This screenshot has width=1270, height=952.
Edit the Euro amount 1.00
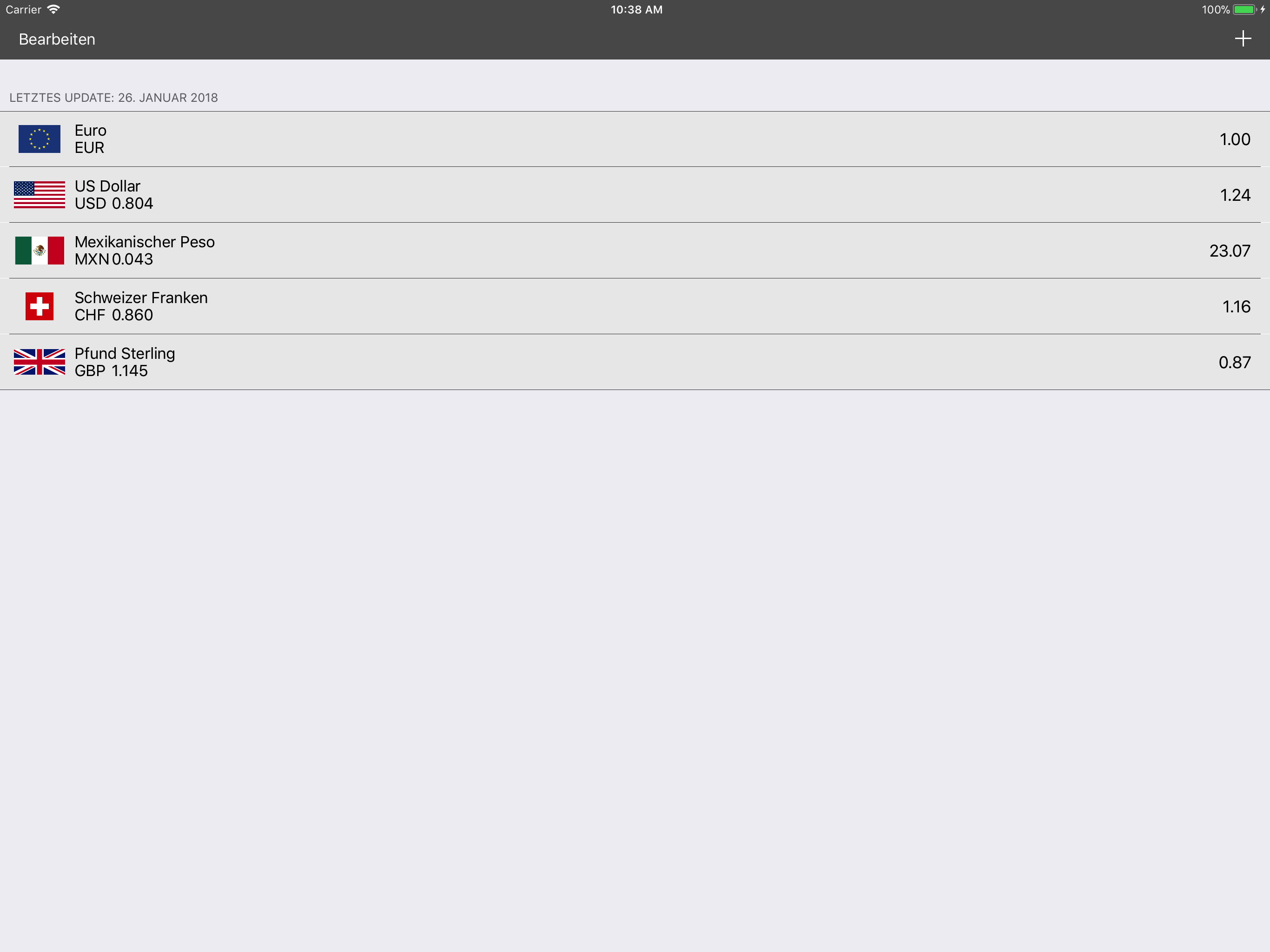(1234, 139)
